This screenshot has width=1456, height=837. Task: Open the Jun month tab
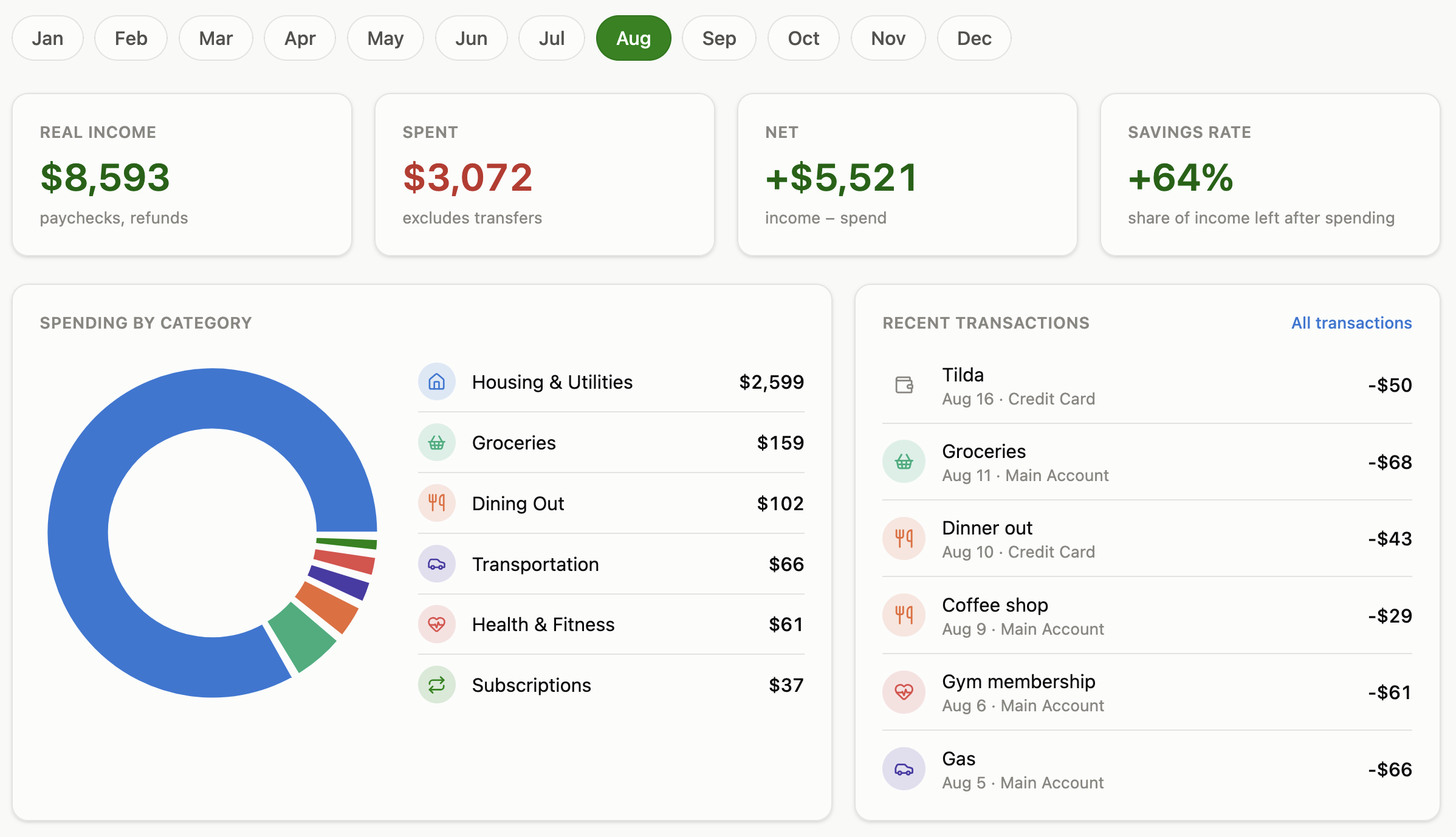click(471, 38)
